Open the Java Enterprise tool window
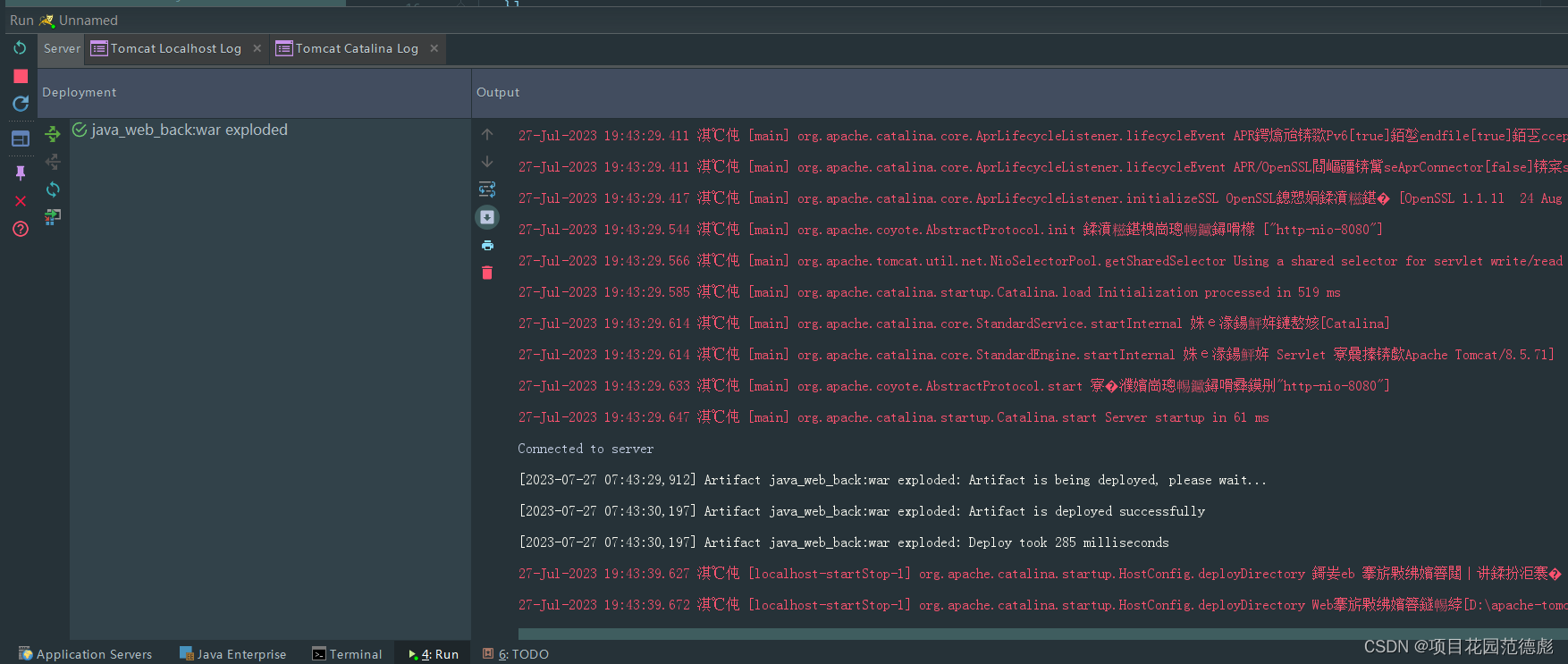Screen dimensions: 1568x664 (x=233, y=654)
